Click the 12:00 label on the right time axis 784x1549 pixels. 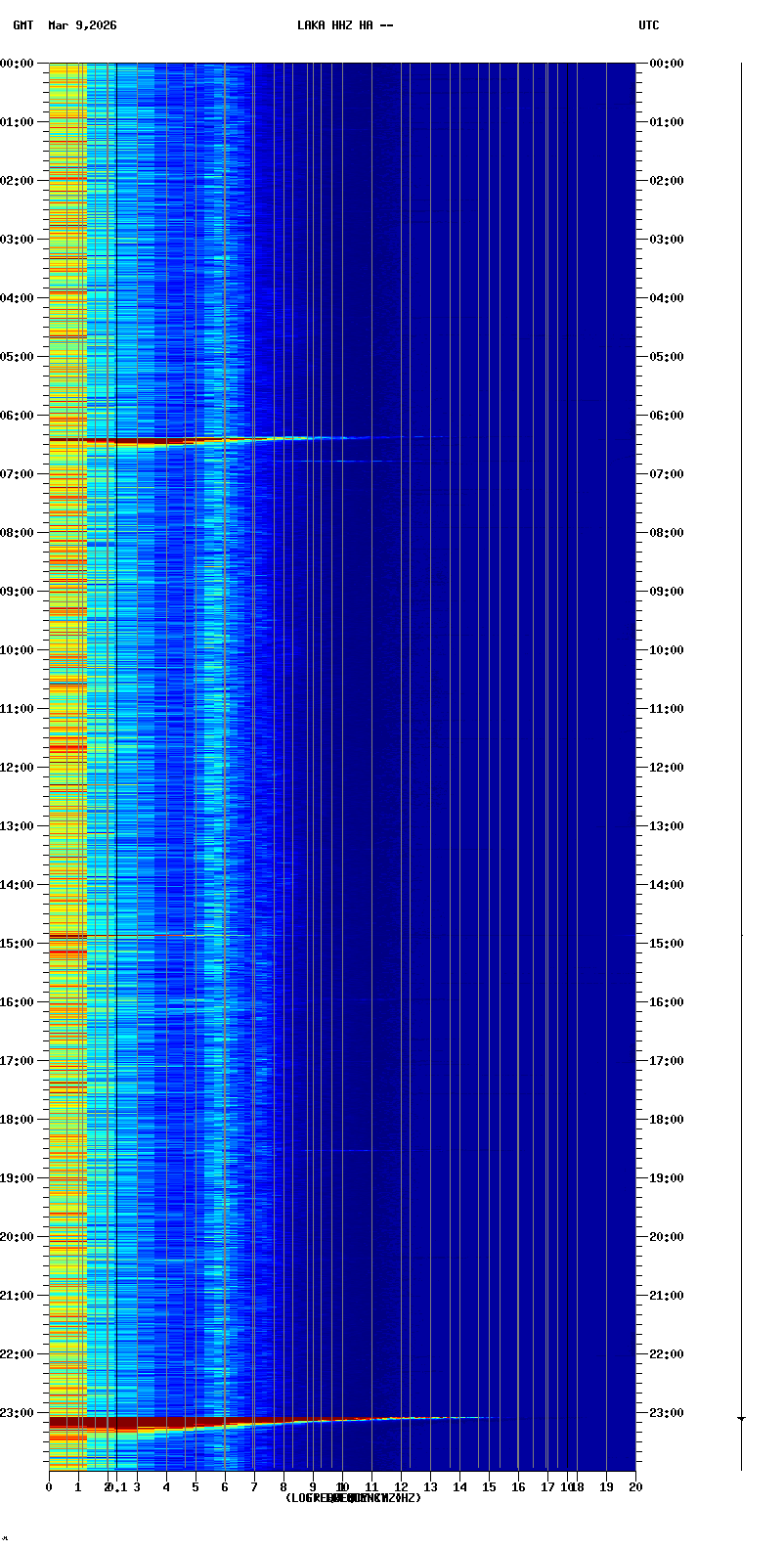click(667, 767)
